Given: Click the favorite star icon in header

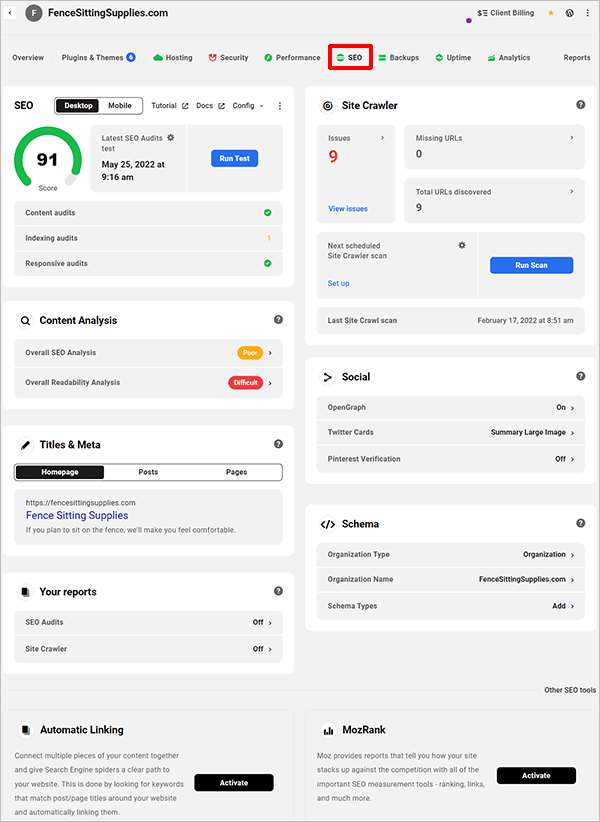Looking at the screenshot, I should 550,14.
